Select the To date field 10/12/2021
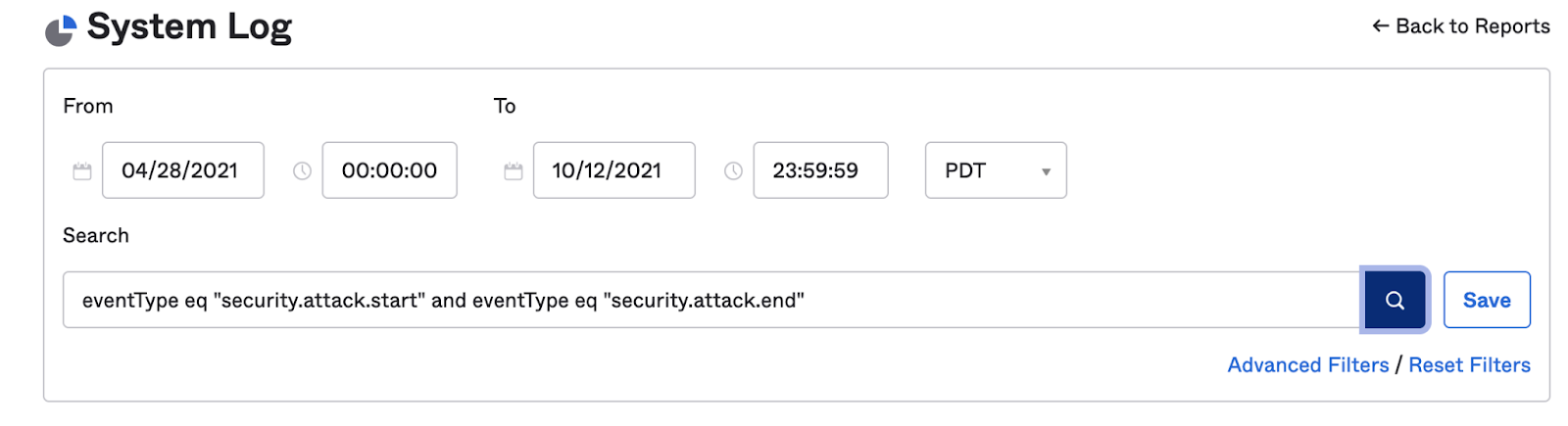The image size is (1568, 426). point(613,171)
